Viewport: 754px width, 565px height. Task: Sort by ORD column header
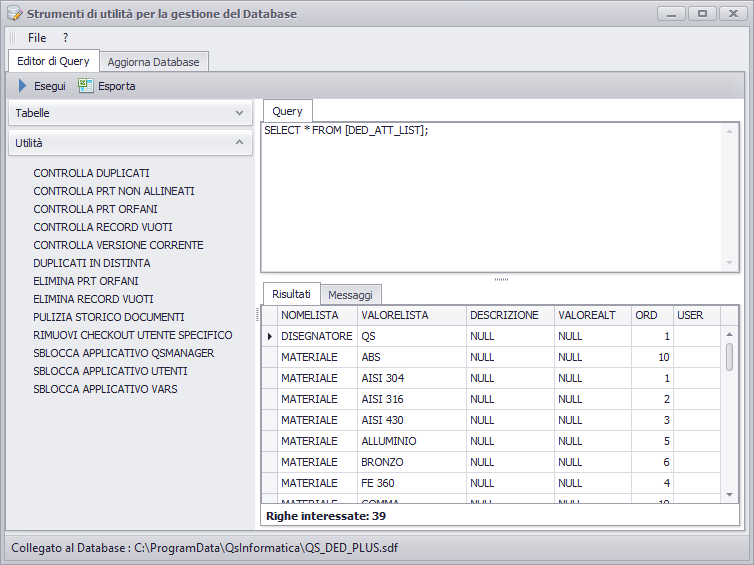tap(652, 315)
